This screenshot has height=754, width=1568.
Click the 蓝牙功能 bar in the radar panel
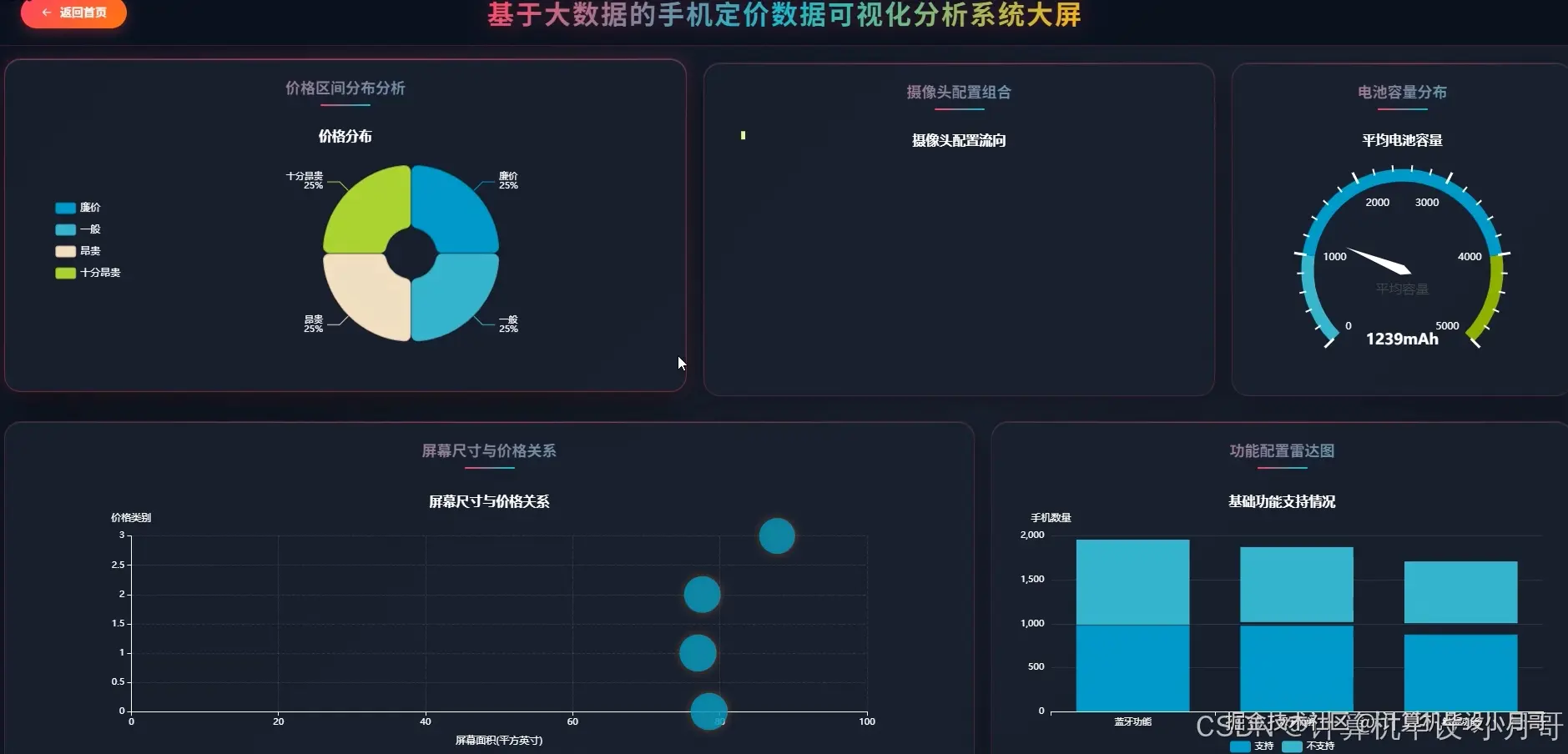pyautogui.click(x=1132, y=626)
